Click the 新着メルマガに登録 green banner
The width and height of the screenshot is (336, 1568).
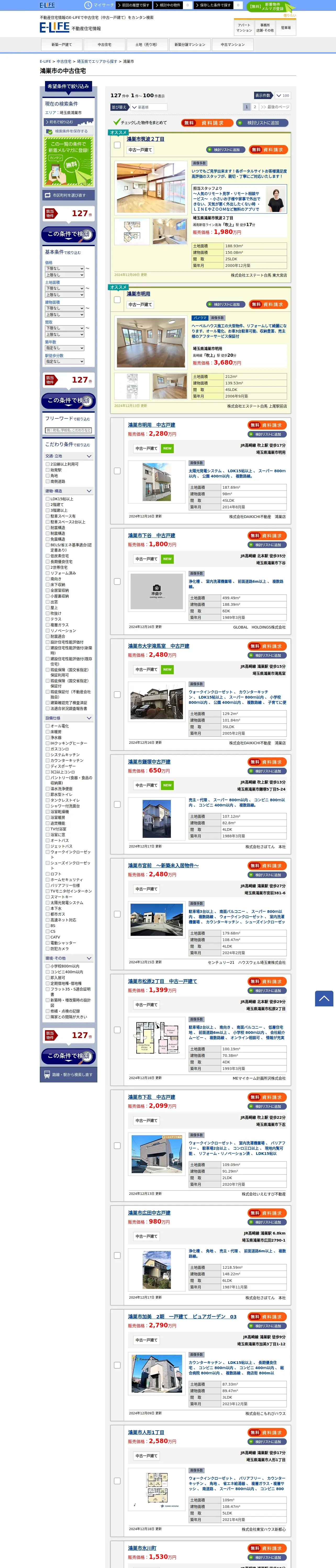click(69, 161)
